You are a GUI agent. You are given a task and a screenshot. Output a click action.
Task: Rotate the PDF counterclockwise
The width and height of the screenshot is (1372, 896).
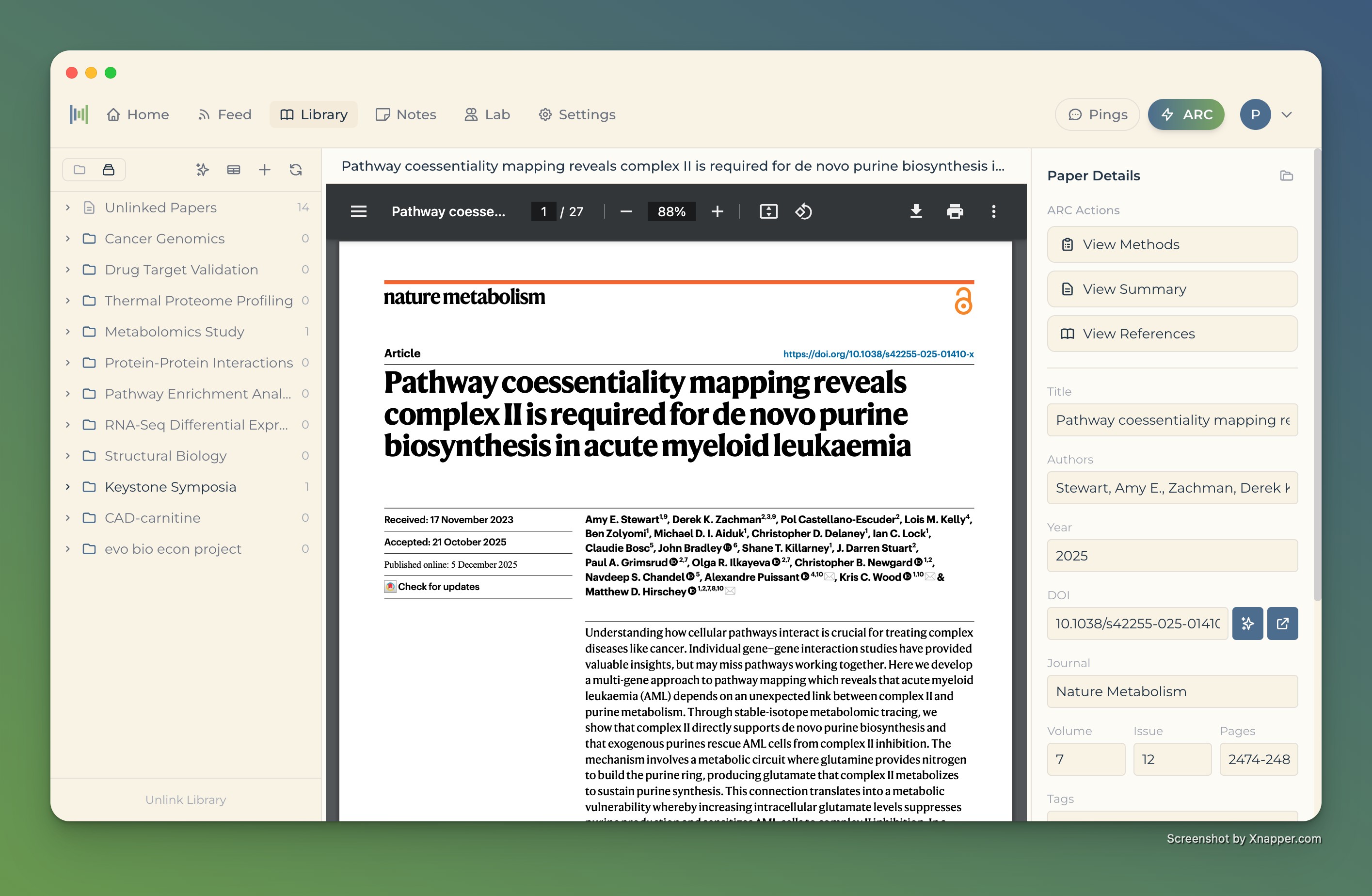coord(804,211)
